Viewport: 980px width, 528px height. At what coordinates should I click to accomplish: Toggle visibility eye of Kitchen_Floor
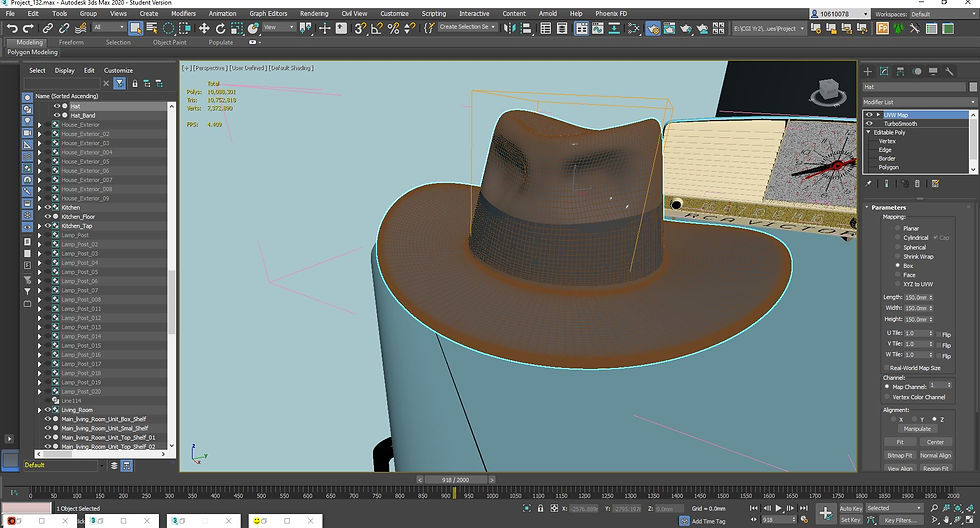pyautogui.click(x=48, y=217)
